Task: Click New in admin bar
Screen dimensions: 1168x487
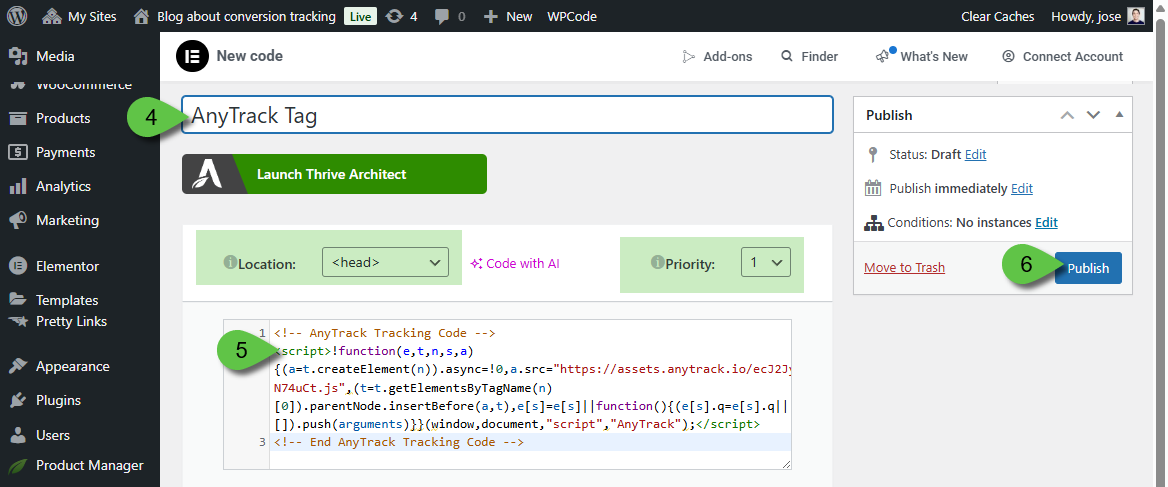Action: click(507, 16)
